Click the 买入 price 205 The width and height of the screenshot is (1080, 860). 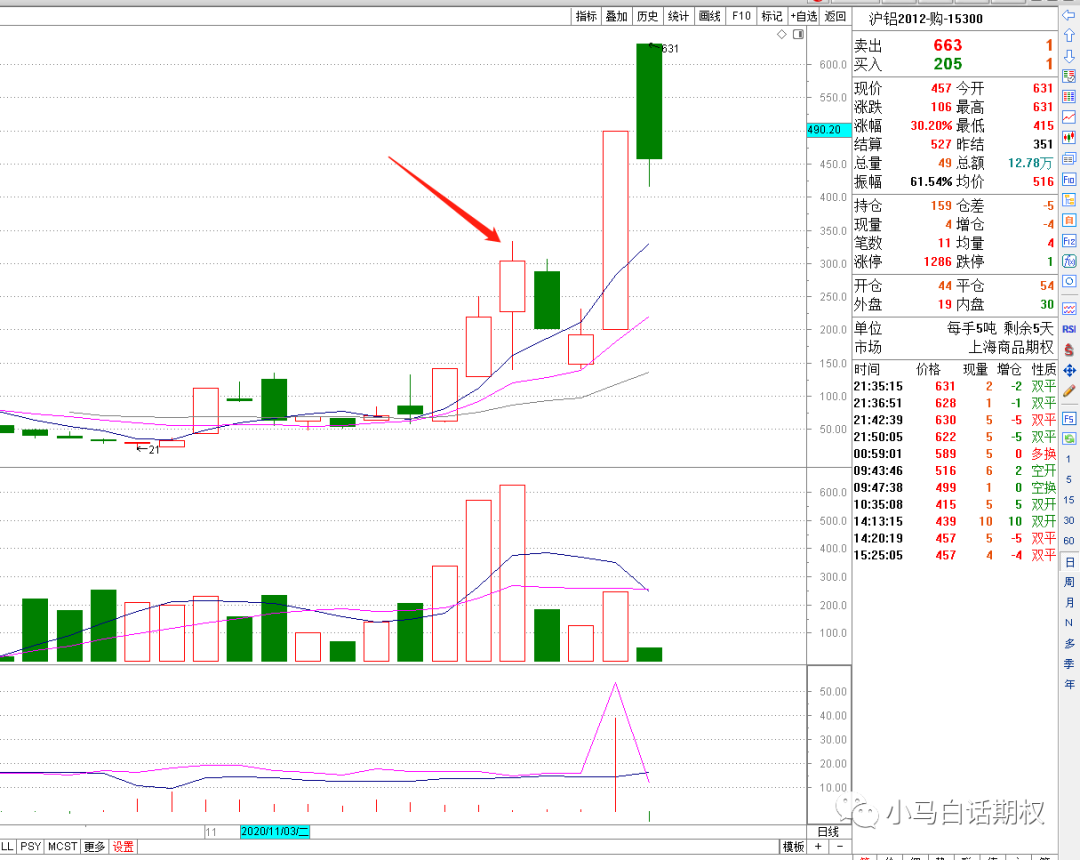[x=948, y=64]
